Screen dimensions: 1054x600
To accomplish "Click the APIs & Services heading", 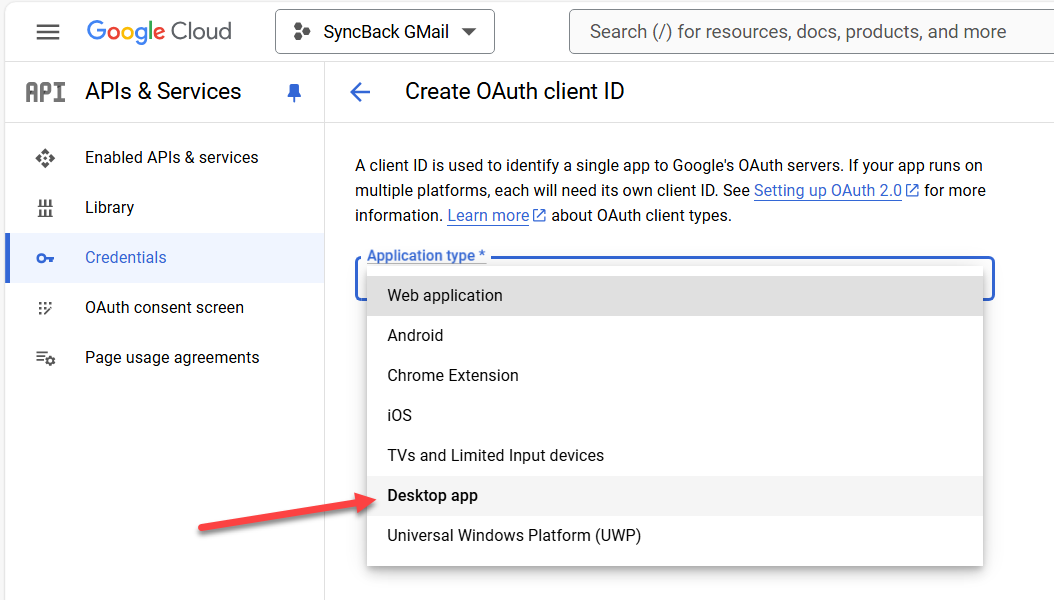I will point(163,91).
